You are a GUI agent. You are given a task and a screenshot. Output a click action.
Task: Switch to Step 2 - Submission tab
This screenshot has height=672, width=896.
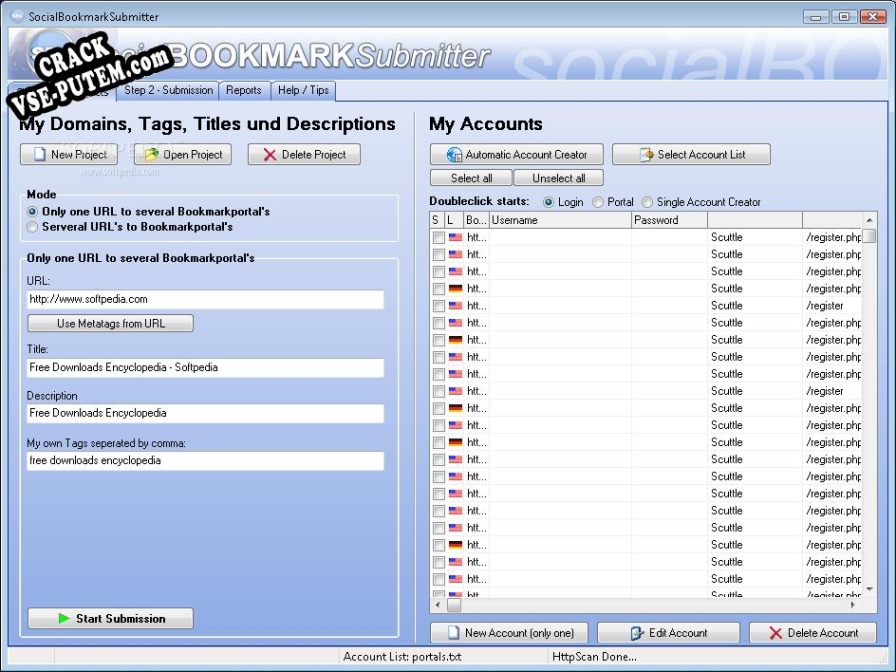[x=168, y=90]
